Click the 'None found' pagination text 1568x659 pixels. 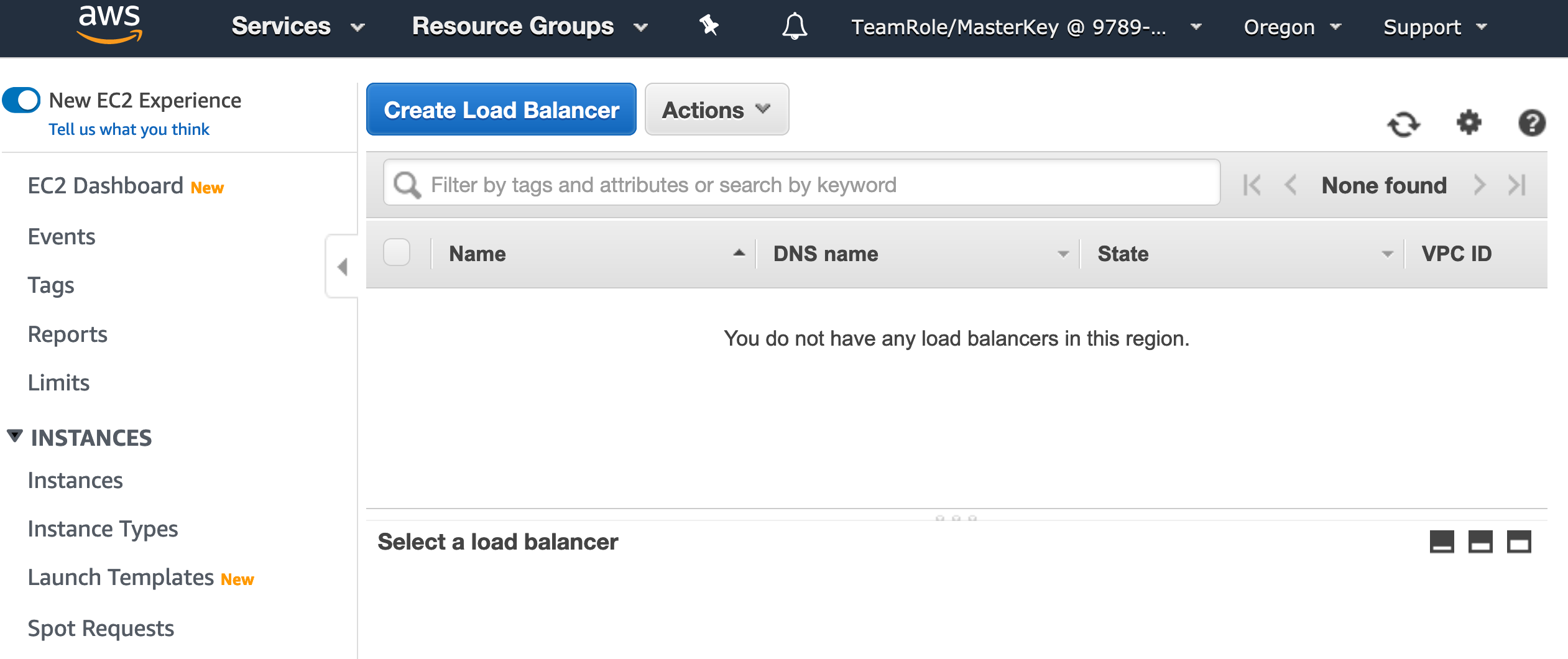click(x=1384, y=185)
